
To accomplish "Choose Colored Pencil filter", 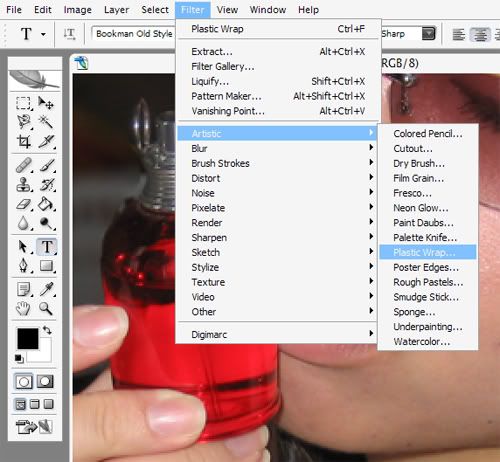I will pos(428,134).
